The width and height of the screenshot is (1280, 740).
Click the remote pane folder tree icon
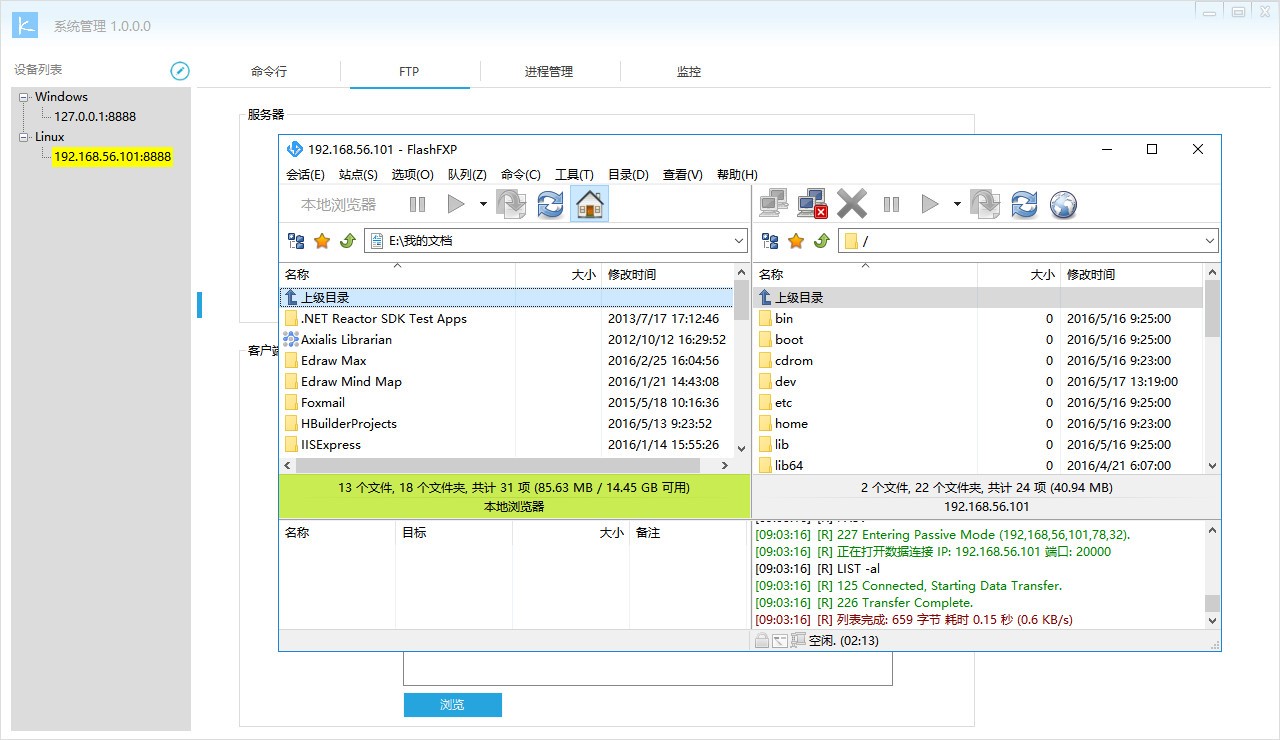(x=770, y=241)
